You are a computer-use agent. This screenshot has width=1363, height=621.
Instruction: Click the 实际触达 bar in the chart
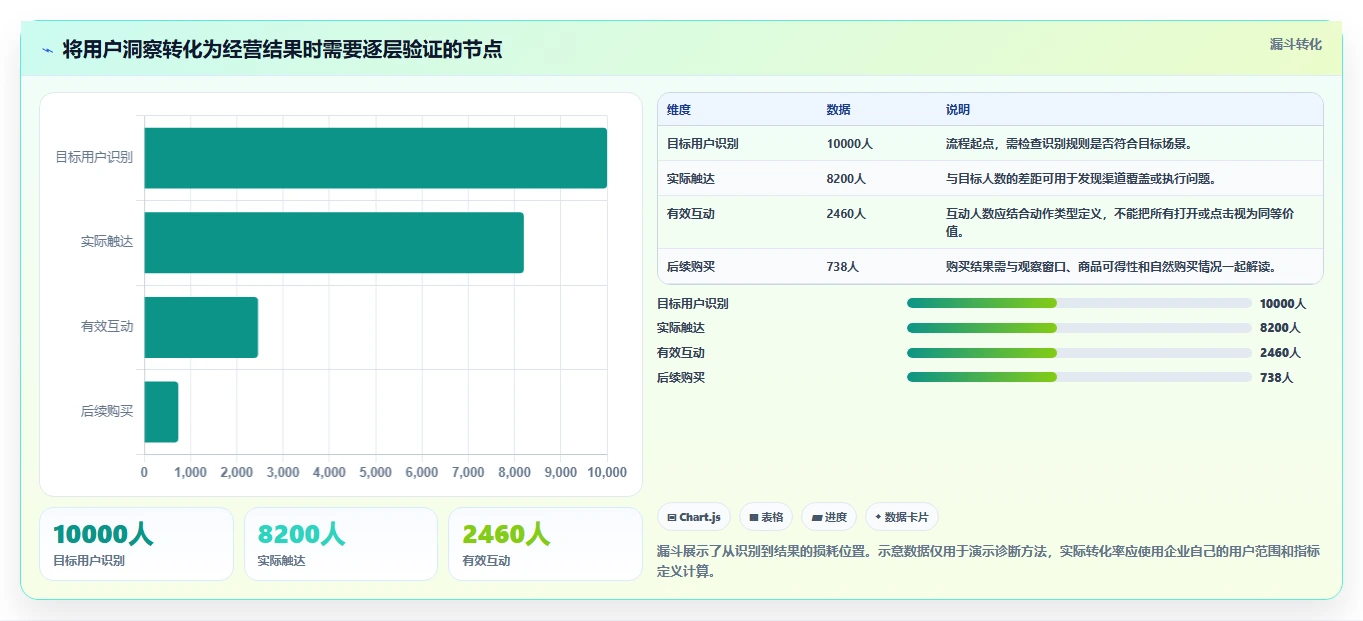(x=334, y=242)
